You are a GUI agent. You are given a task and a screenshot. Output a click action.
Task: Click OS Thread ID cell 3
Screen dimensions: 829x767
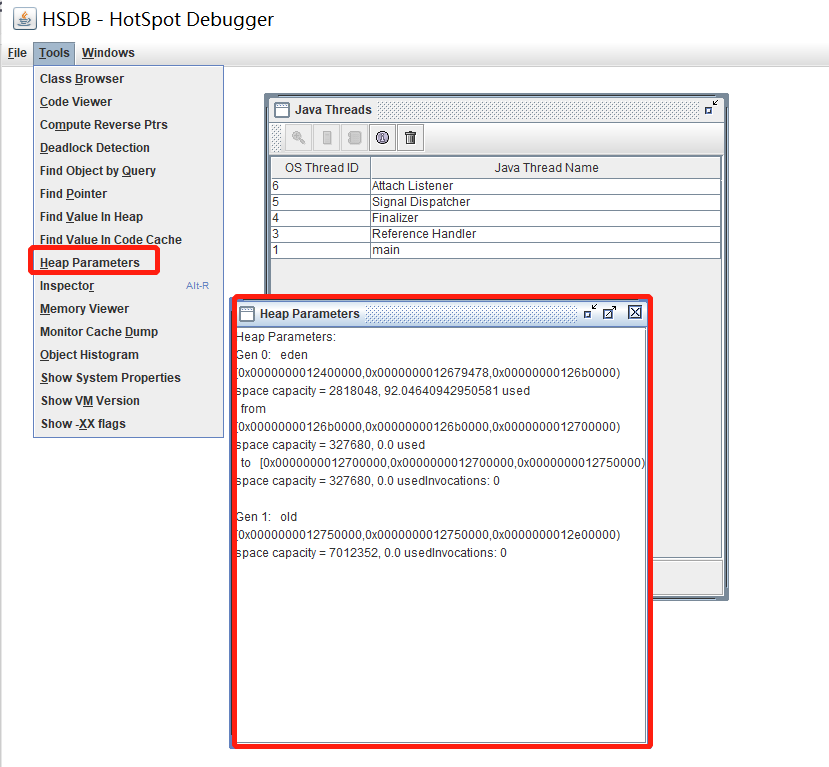click(320, 234)
